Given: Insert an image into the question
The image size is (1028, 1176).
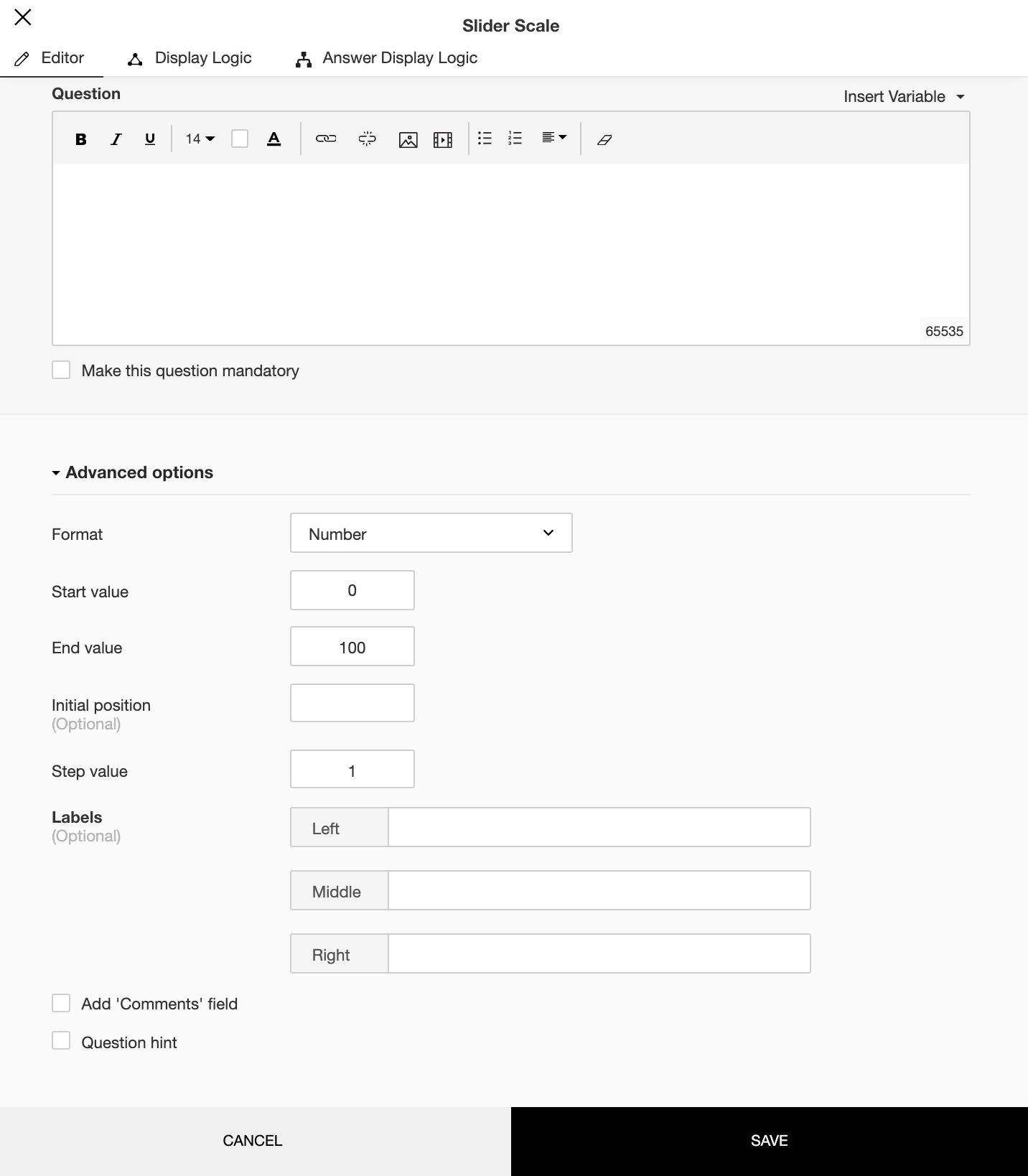Looking at the screenshot, I should coord(408,140).
